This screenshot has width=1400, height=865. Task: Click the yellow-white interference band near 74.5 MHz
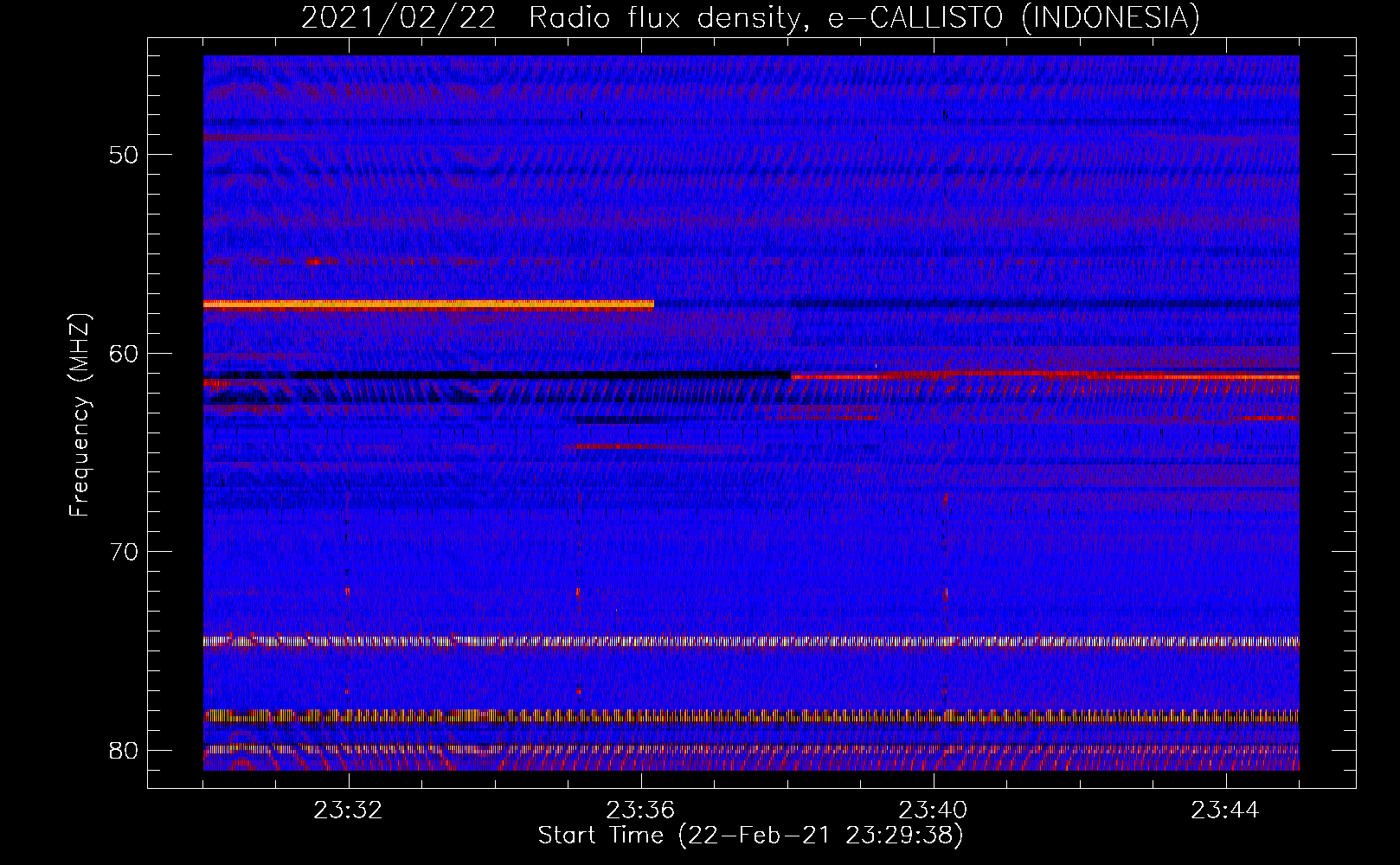point(751,642)
